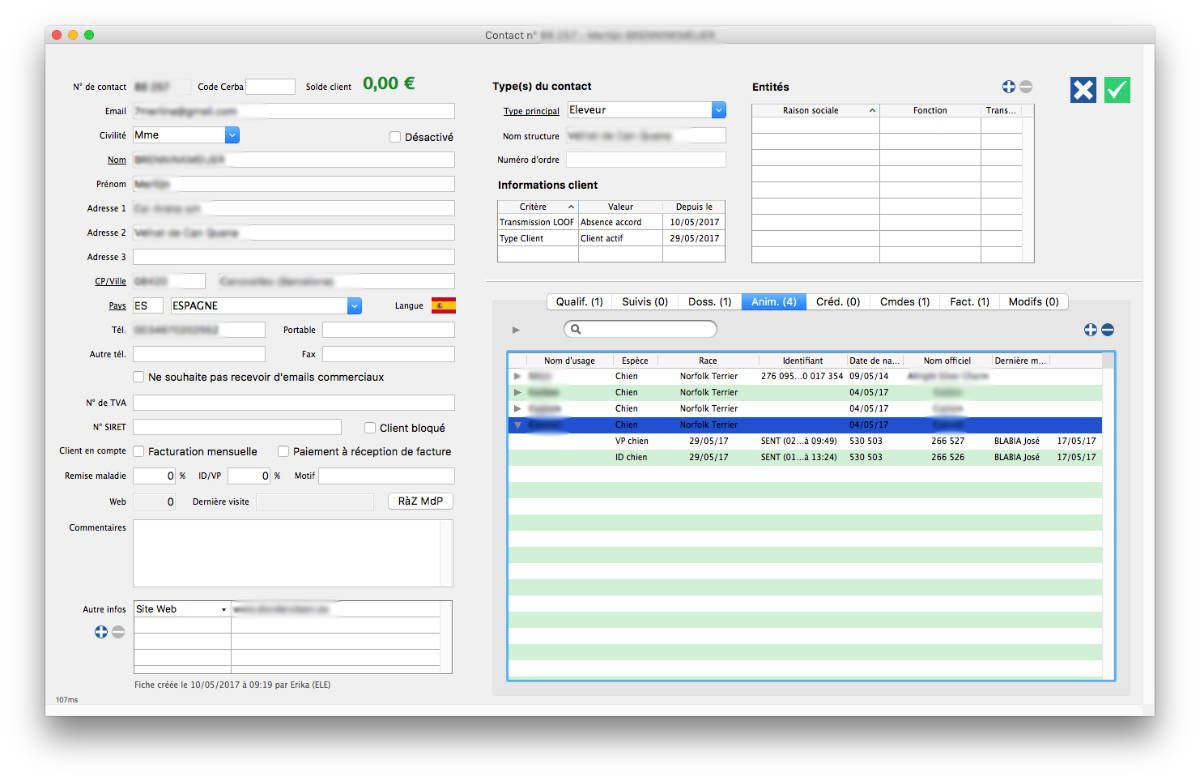Remove an Autre infos line with the minus icon
The image size is (1200, 781).
click(118, 632)
